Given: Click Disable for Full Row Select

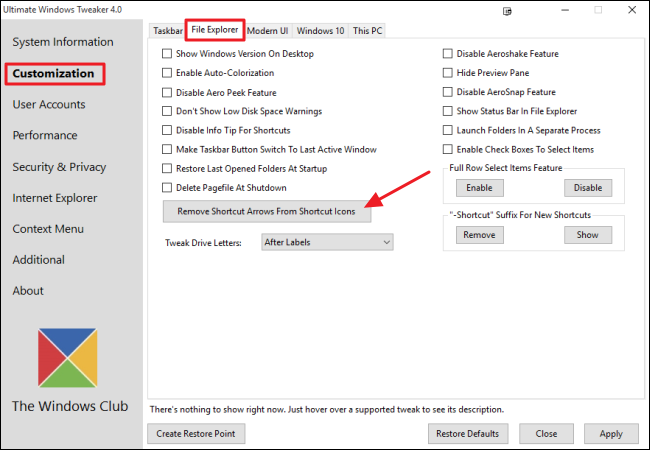Looking at the screenshot, I should tap(588, 188).
